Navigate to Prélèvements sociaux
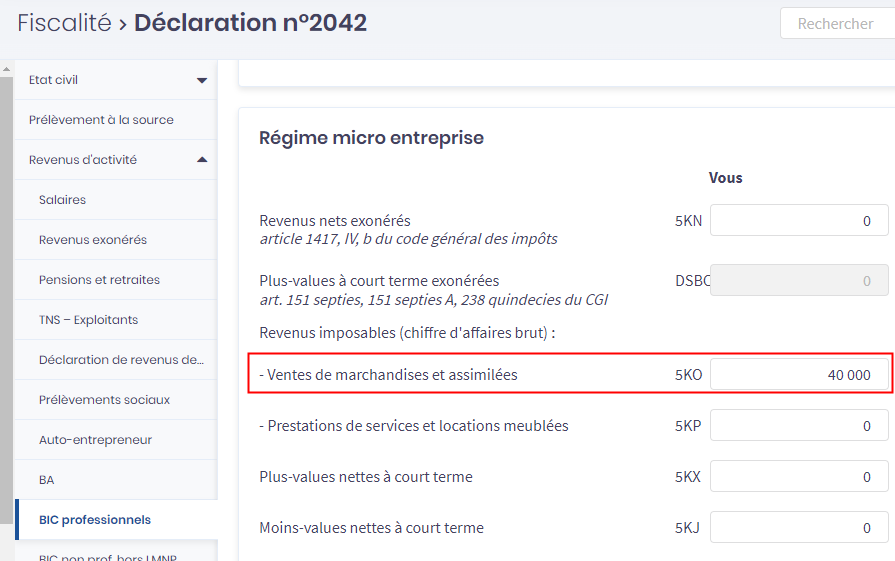The width and height of the screenshot is (895, 561). 104,400
